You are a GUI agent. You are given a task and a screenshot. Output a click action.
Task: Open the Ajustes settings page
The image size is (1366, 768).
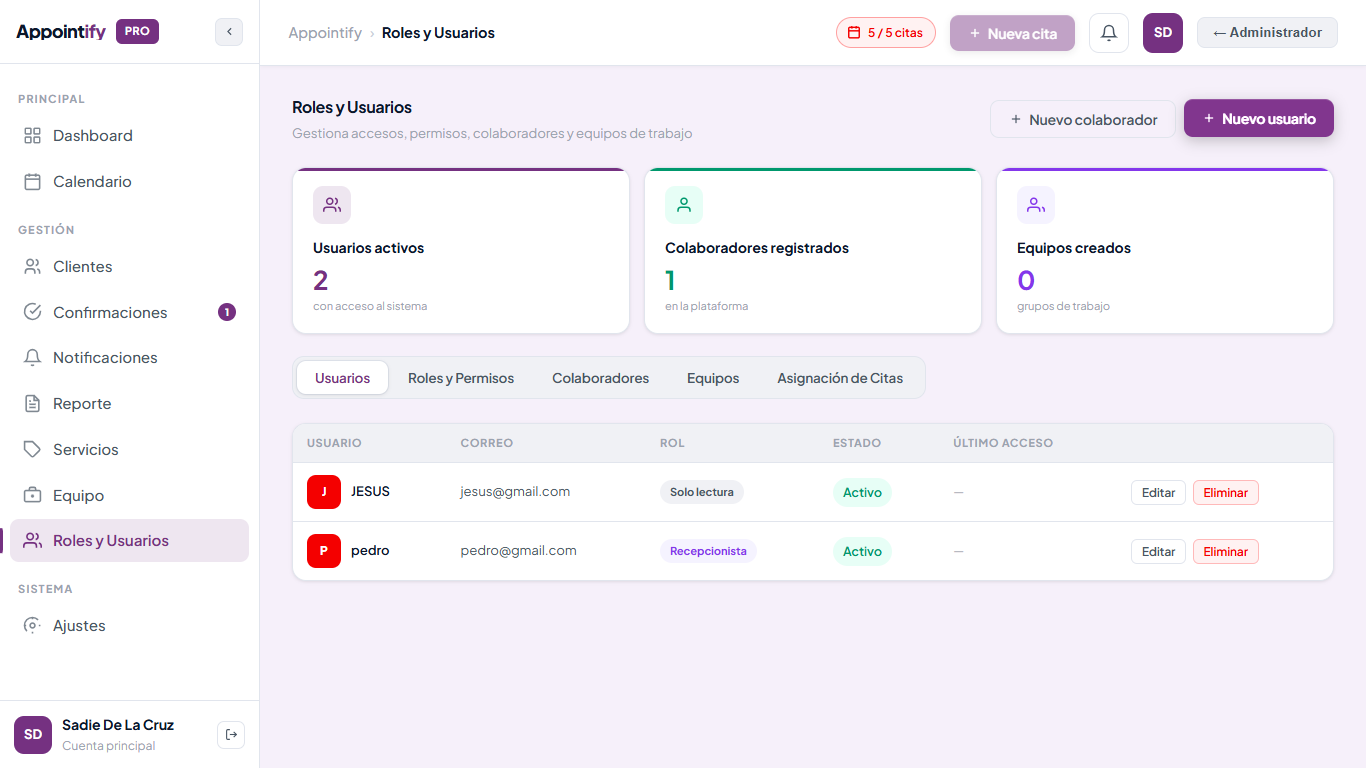point(129,625)
